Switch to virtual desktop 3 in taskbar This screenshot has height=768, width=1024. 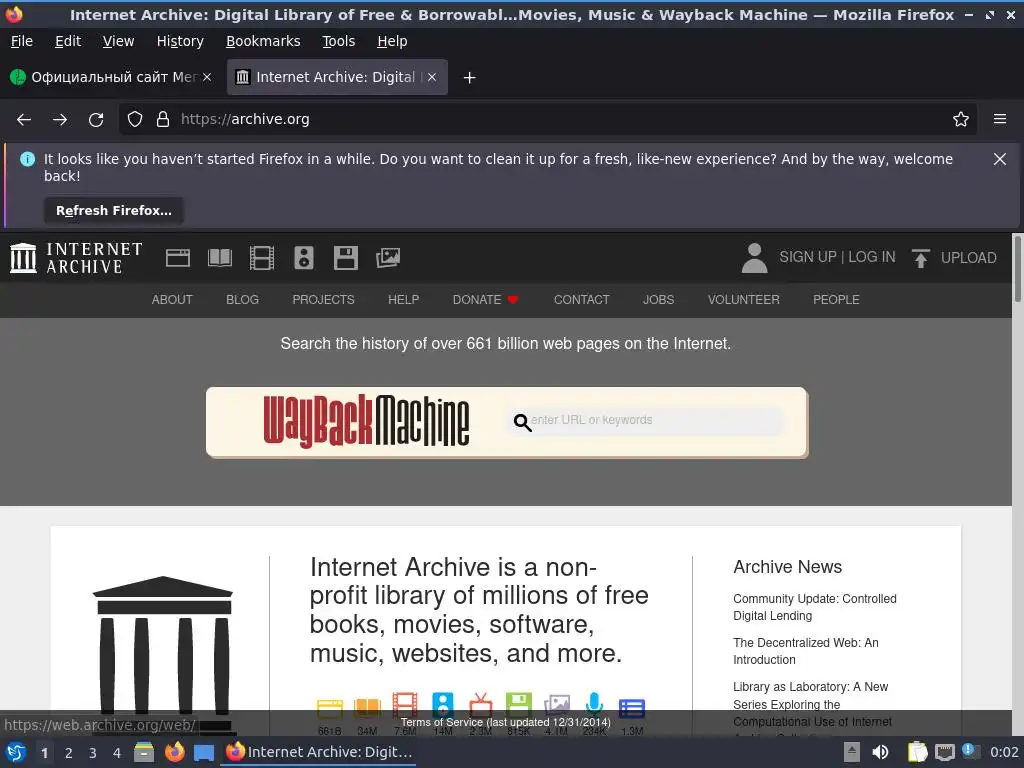[93, 753]
